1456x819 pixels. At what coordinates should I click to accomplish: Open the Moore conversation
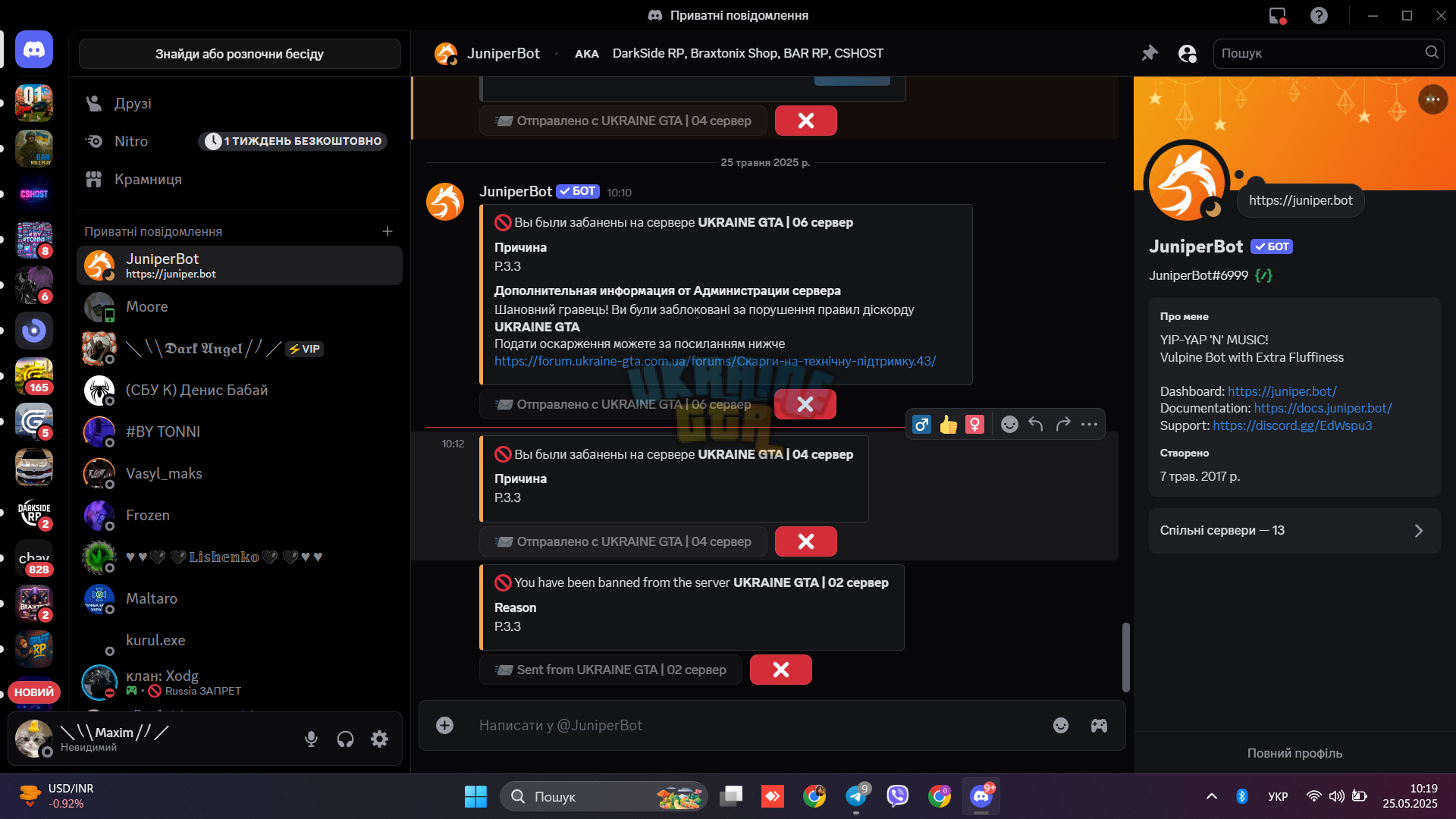coord(240,307)
